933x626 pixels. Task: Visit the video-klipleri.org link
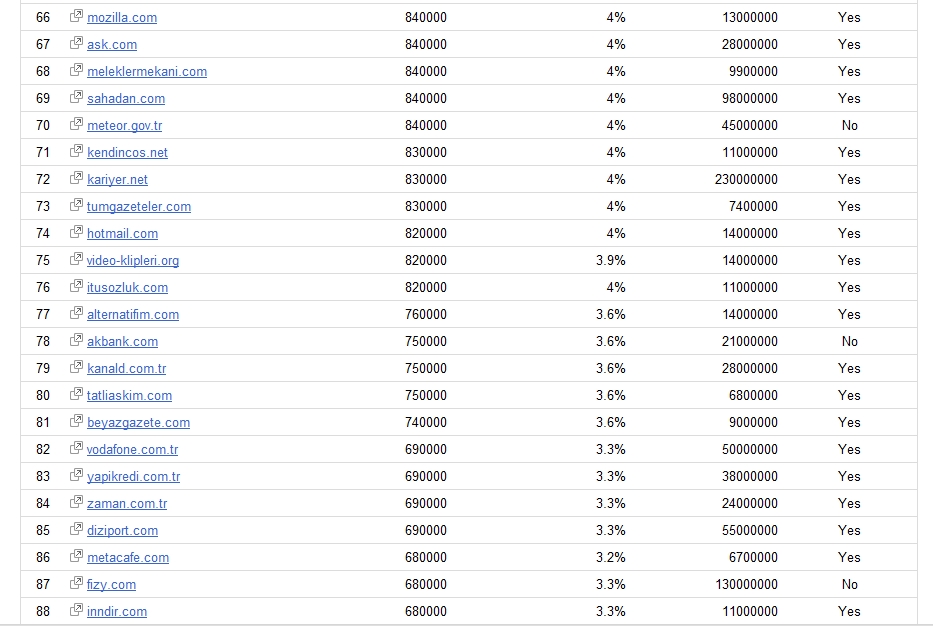pyautogui.click(x=133, y=261)
